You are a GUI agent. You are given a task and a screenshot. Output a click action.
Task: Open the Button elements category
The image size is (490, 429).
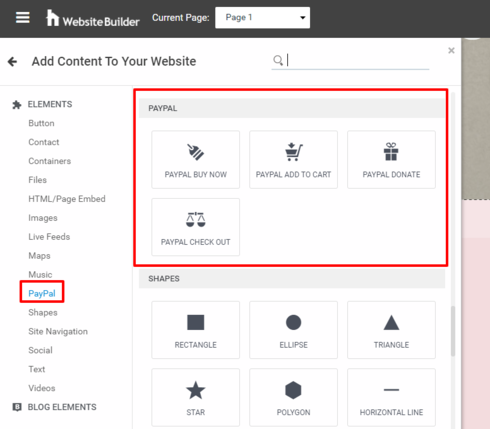41,123
